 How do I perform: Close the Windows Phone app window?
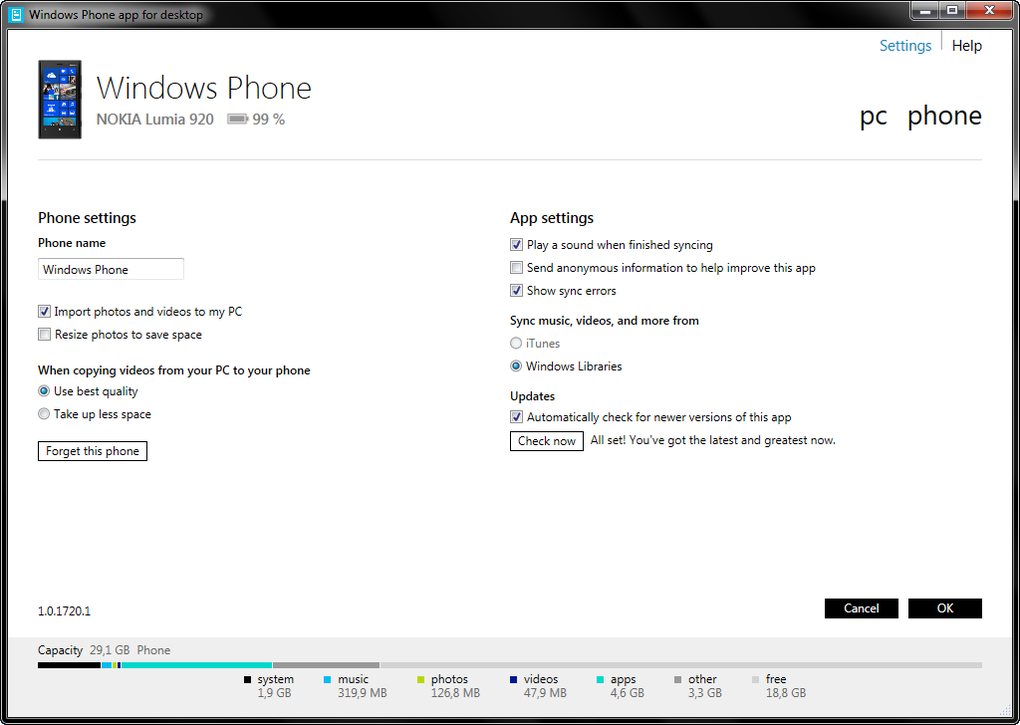(989, 10)
